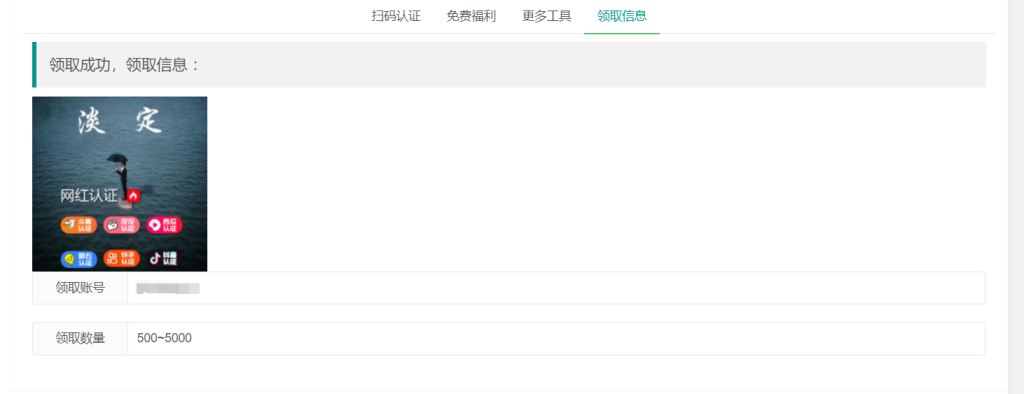Click the blue smiley-face badge
This screenshot has width=1024, height=394.
79,259
